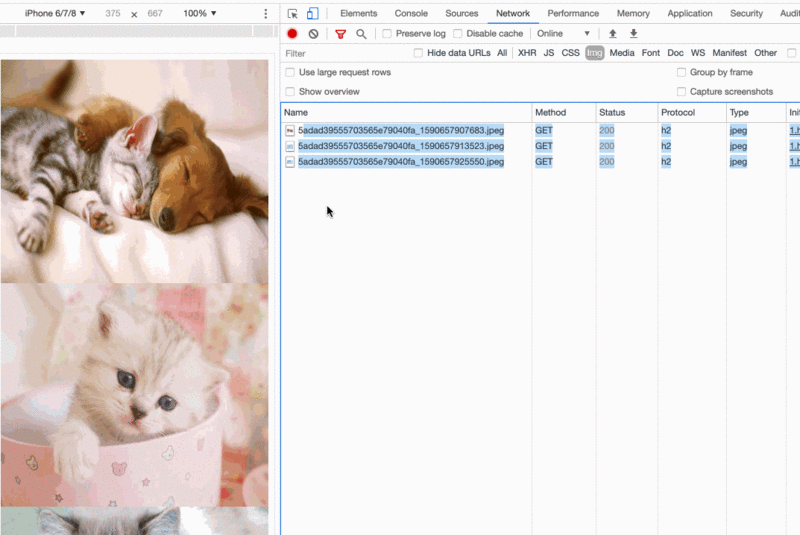Sort by the Method column header
The height and width of the screenshot is (535, 800).
(564, 113)
